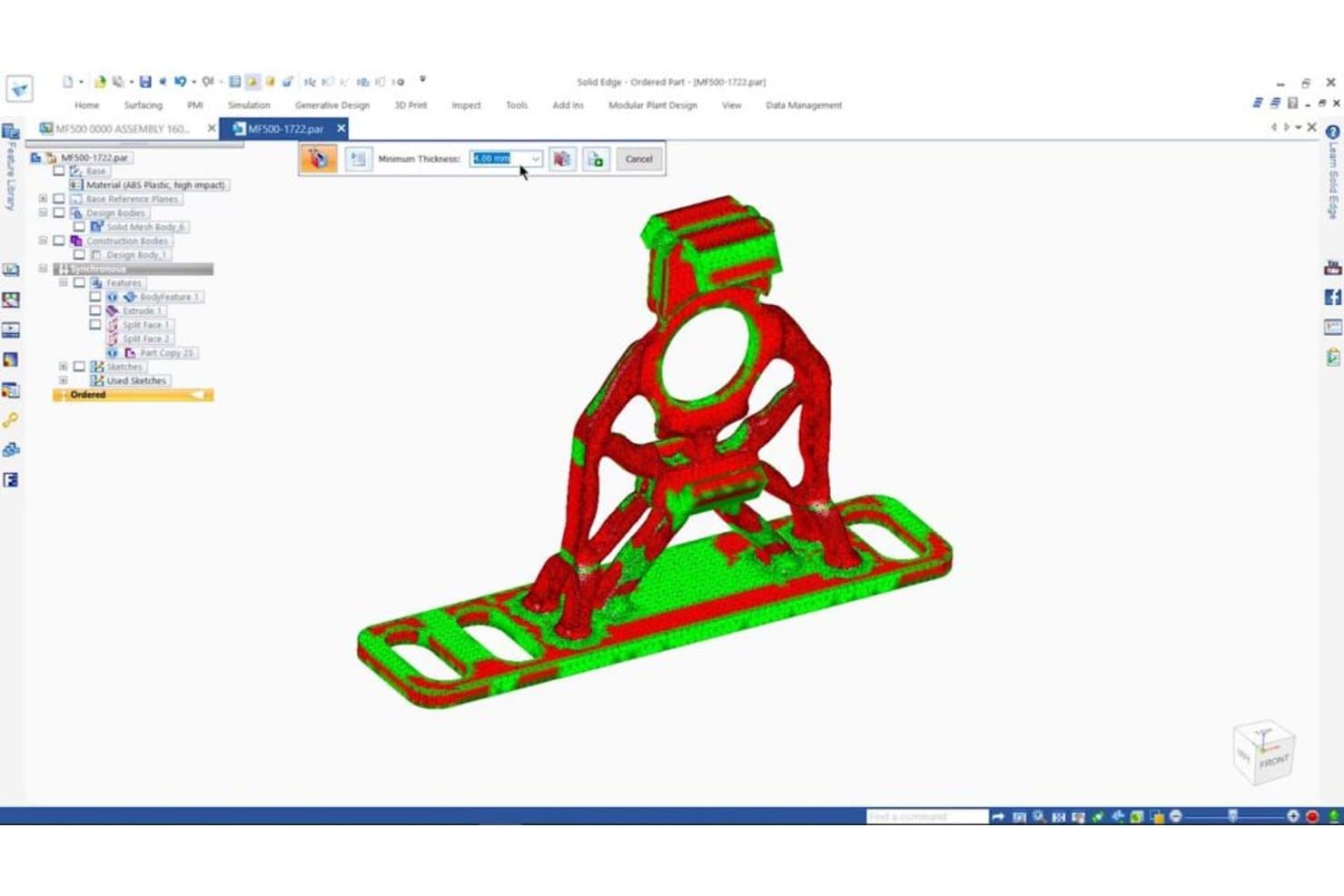Click the zoom out minus button
The height and width of the screenshot is (896, 1344).
(x=1176, y=817)
